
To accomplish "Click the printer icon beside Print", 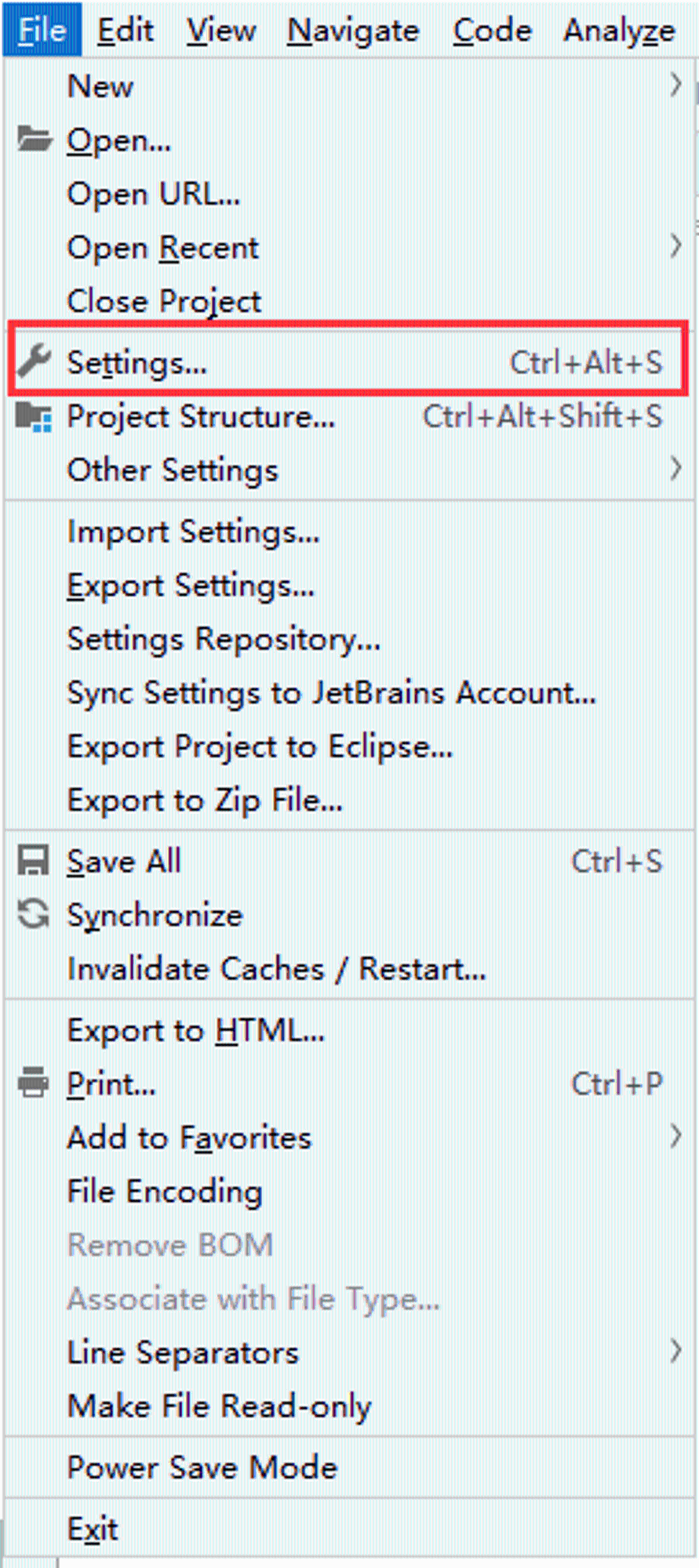I will tap(34, 1083).
